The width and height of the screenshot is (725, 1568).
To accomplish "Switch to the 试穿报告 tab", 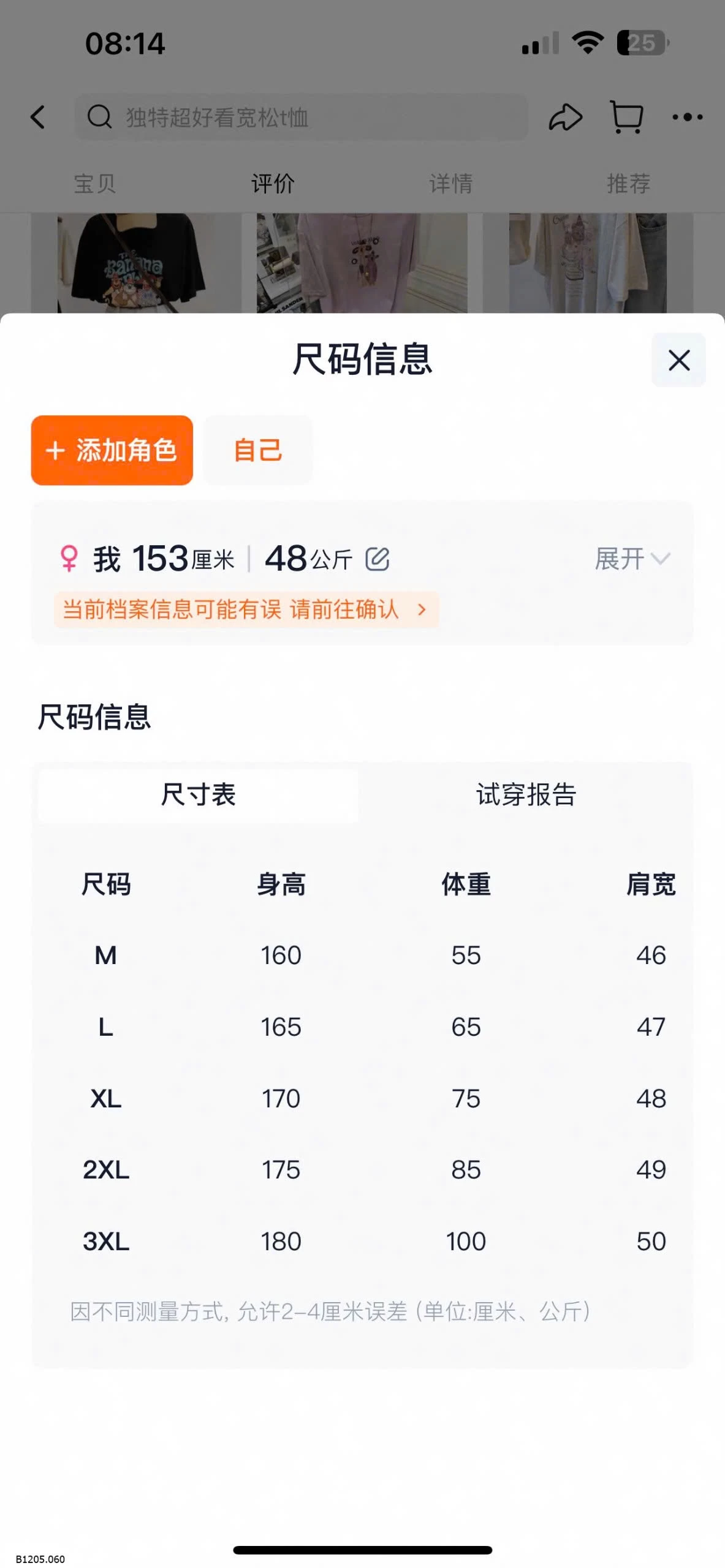I will pyautogui.click(x=526, y=794).
